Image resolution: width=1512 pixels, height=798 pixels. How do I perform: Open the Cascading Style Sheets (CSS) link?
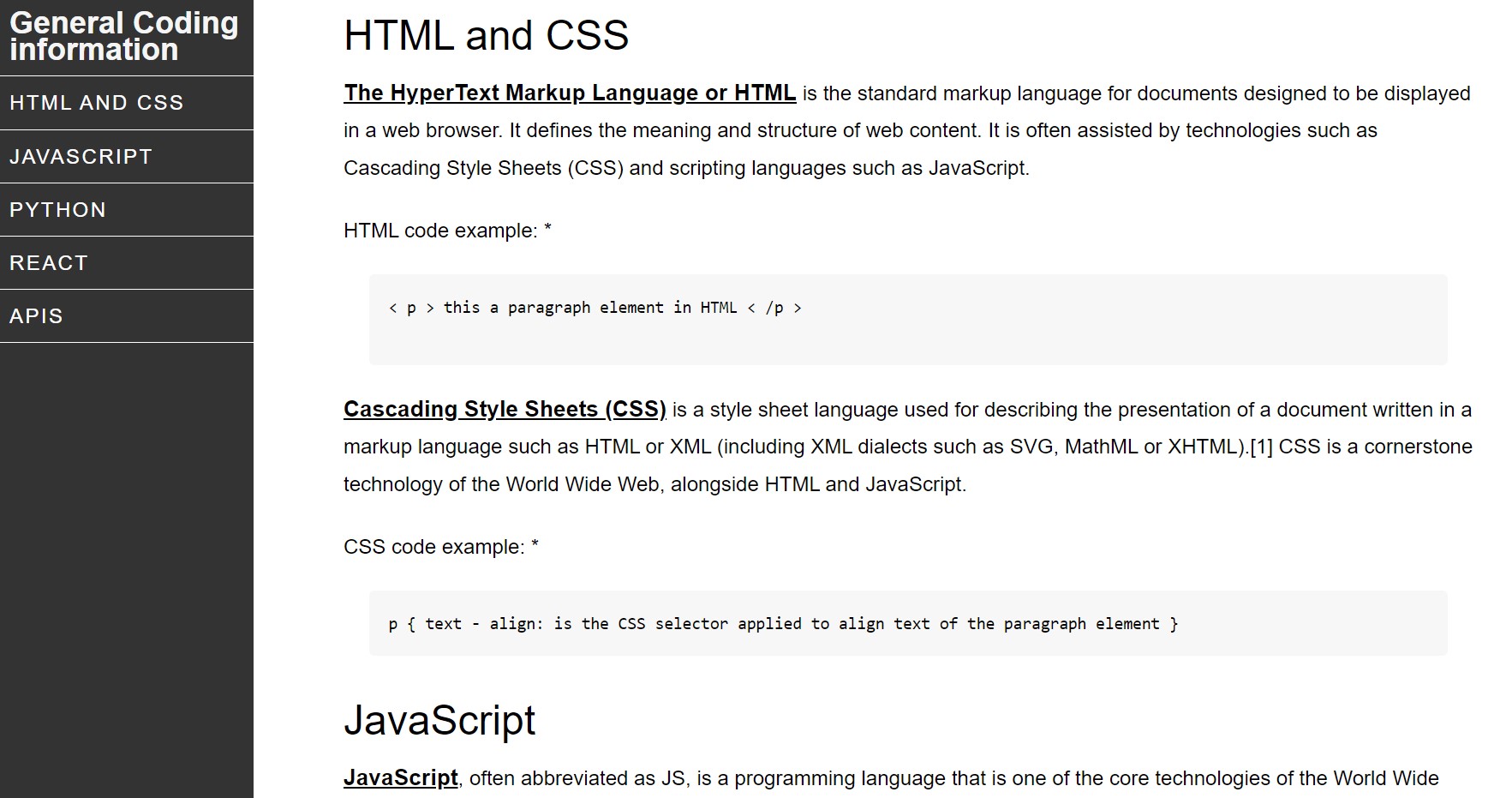pos(505,409)
